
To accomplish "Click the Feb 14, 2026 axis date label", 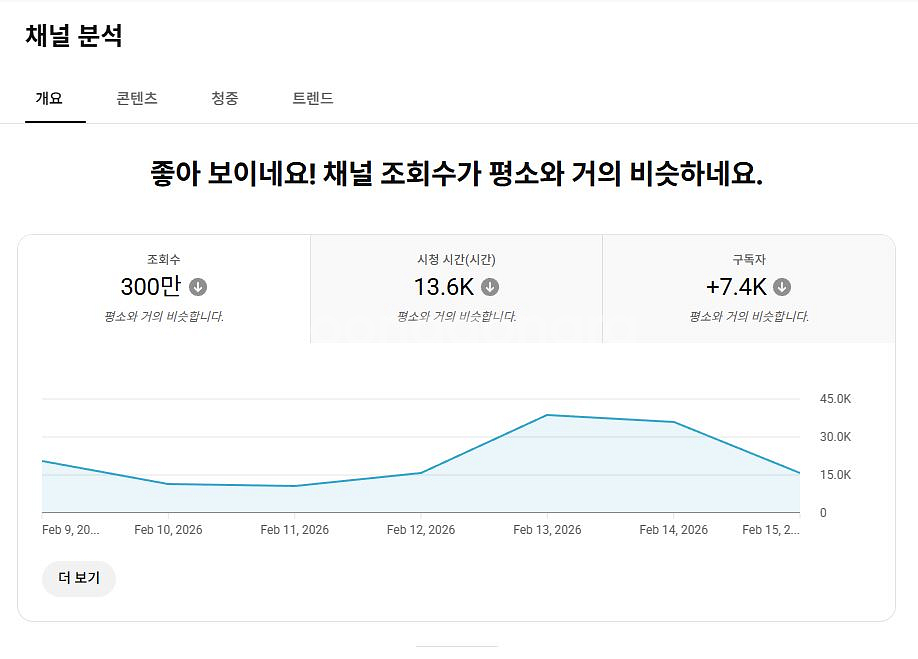I will coord(673,530).
